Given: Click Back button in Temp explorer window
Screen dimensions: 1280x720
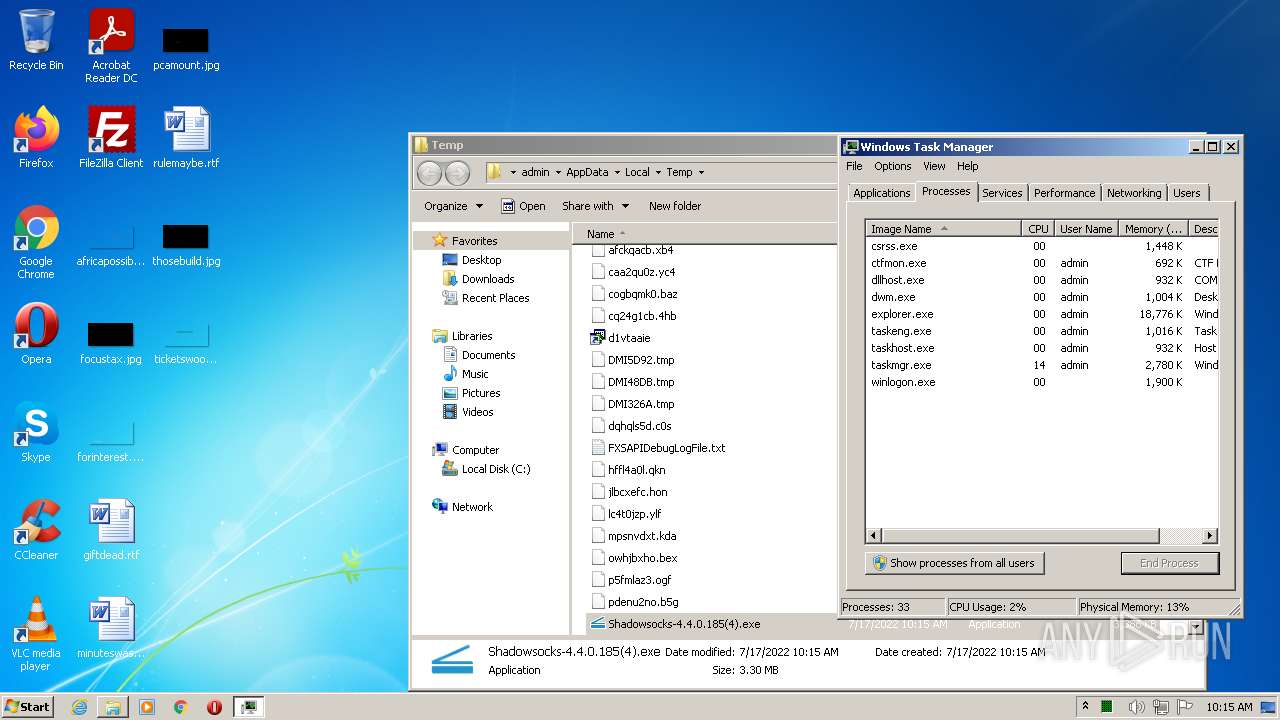Looking at the screenshot, I should 429,173.
